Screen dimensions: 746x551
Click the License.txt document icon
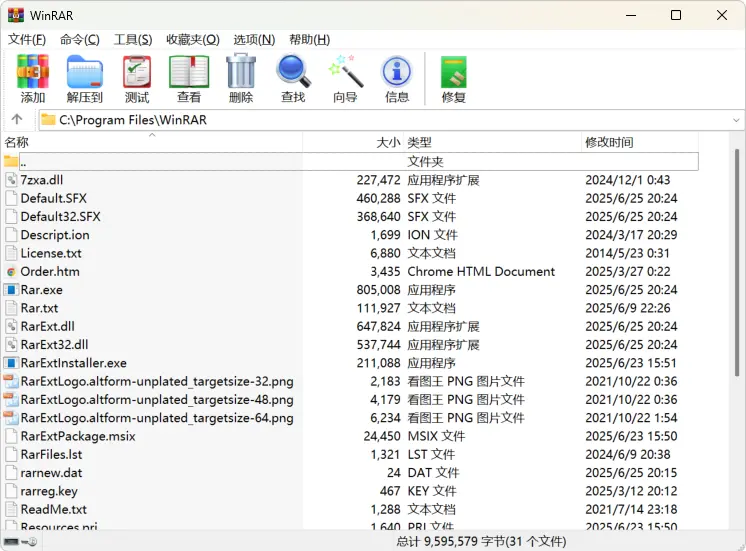11,253
